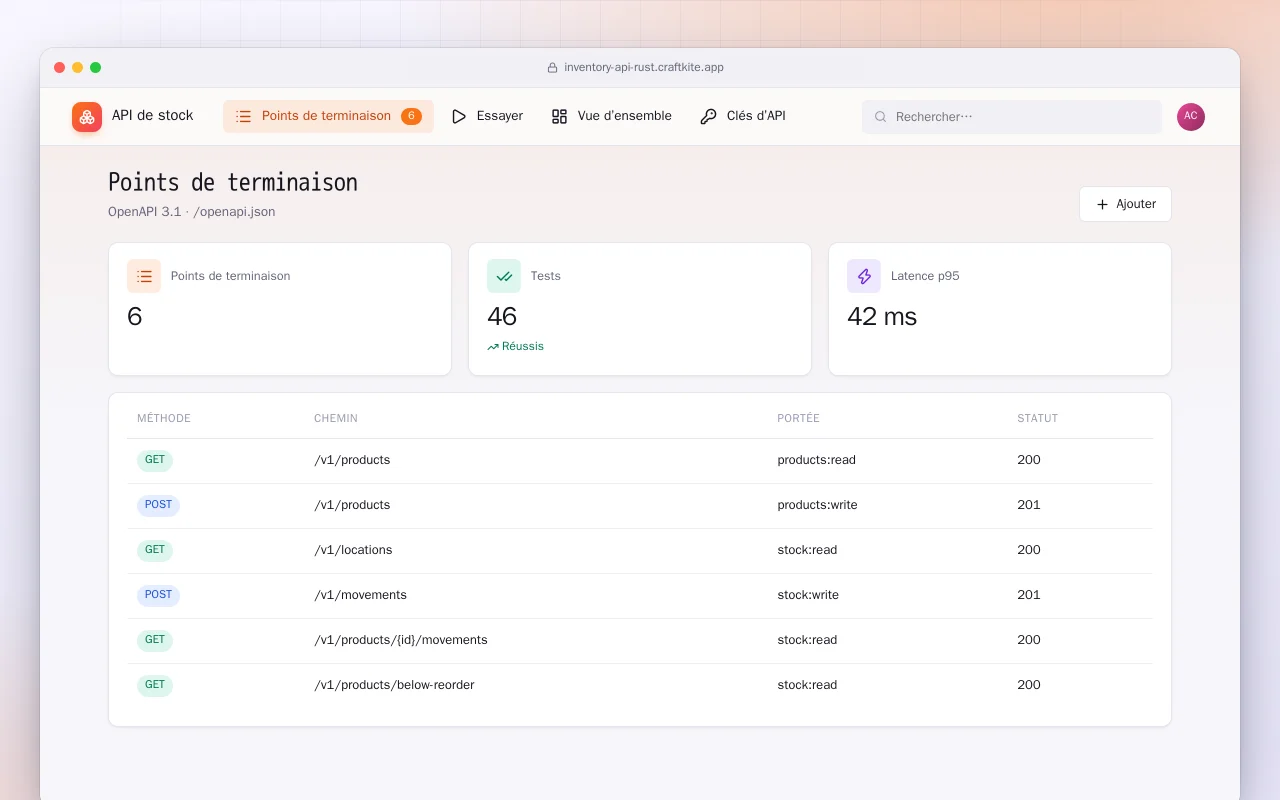
Task: Click GET badge for /v1/locations row
Action: 155,551
